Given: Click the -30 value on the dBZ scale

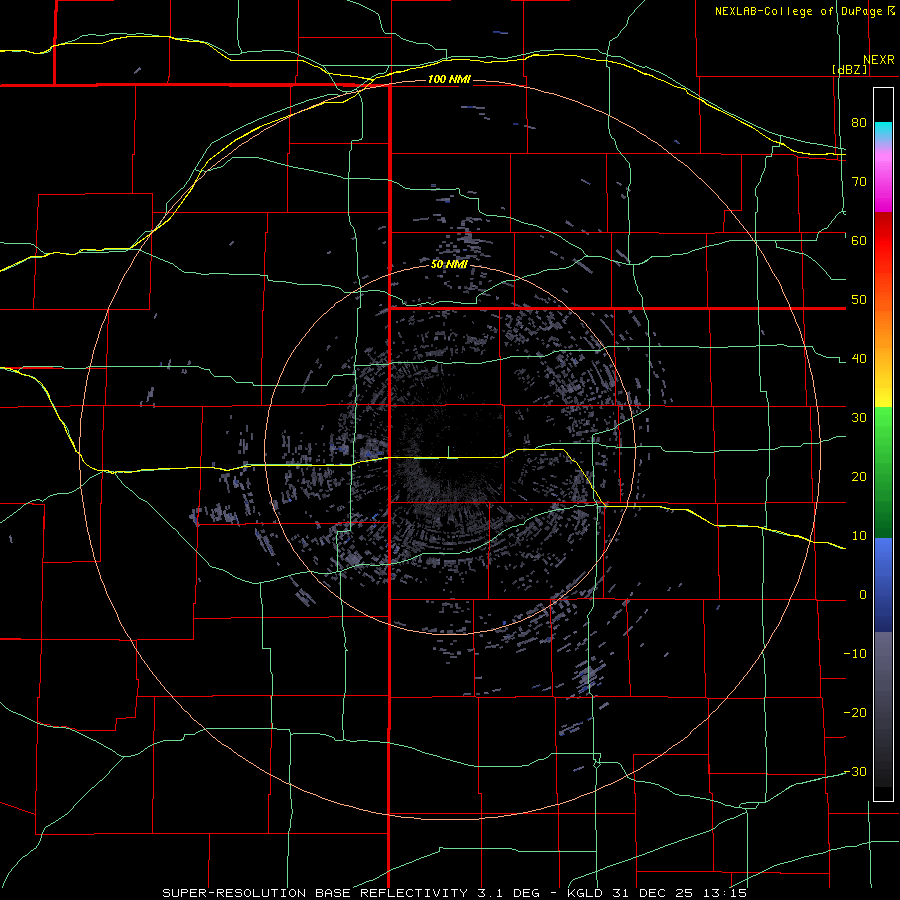Looking at the screenshot, I should point(855,772).
